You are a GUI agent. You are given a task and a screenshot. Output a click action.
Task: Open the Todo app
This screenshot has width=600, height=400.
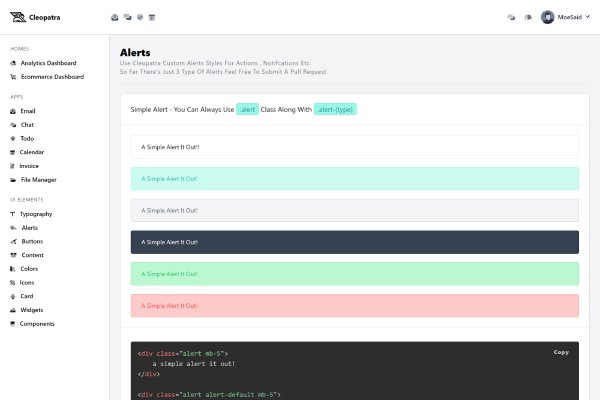point(27,139)
